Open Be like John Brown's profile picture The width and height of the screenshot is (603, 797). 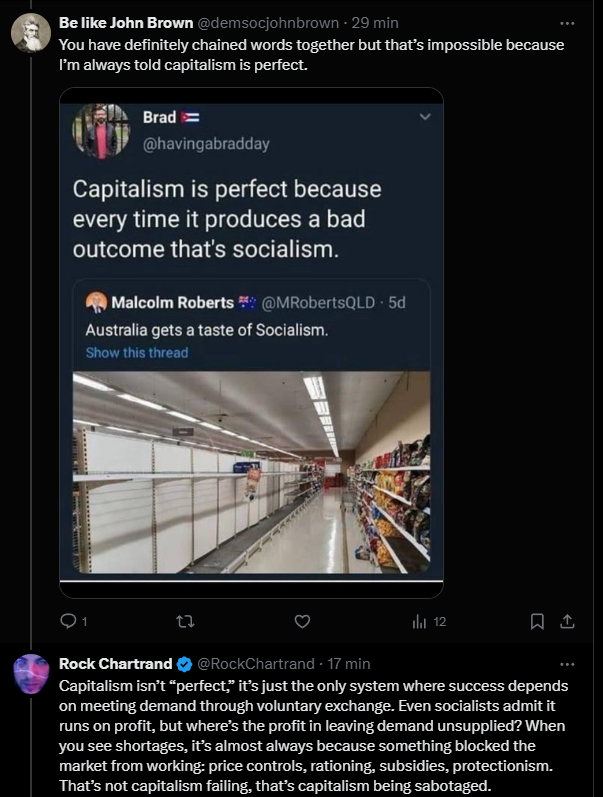tap(30, 35)
